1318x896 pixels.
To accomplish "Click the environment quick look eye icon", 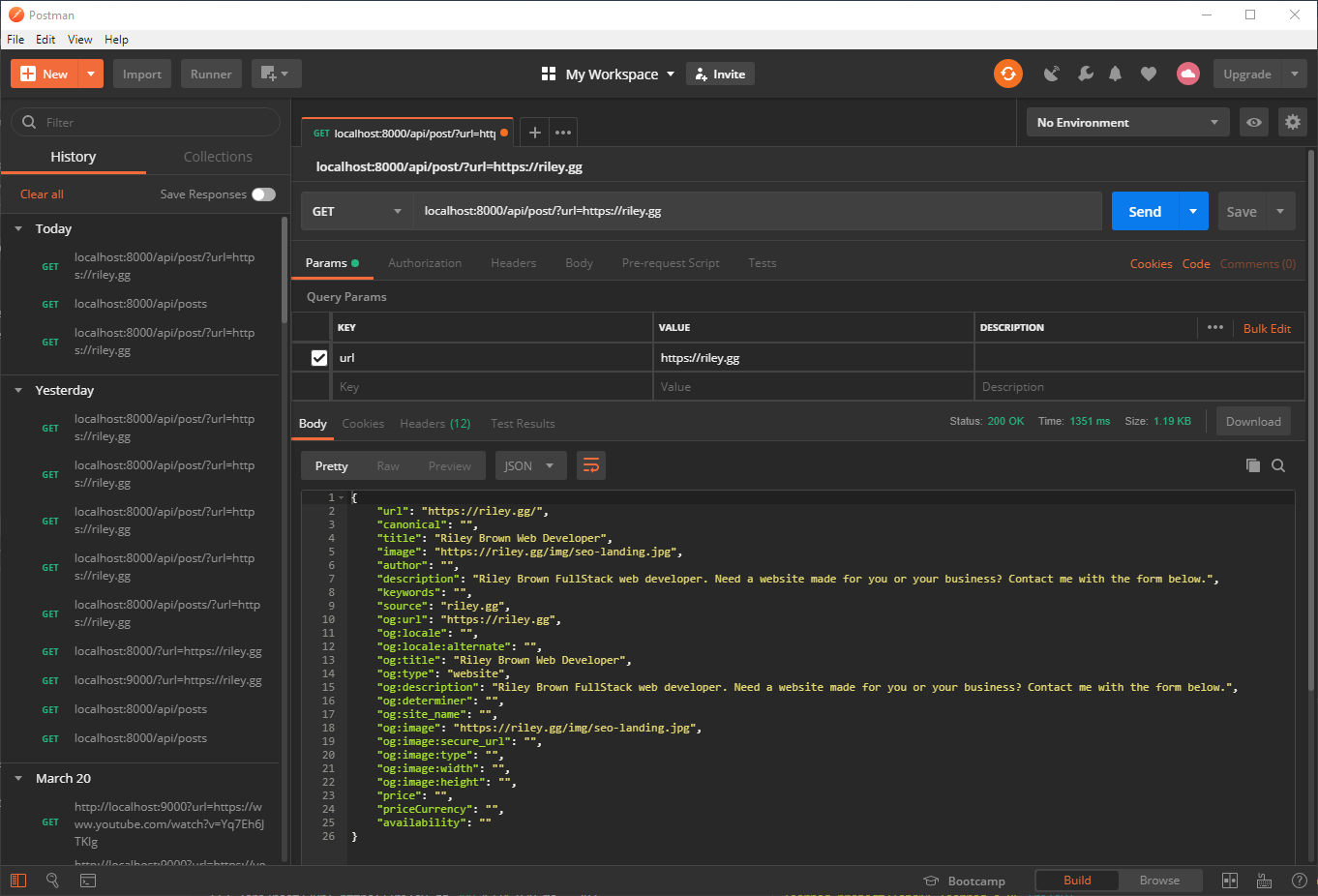I will click(x=1254, y=122).
